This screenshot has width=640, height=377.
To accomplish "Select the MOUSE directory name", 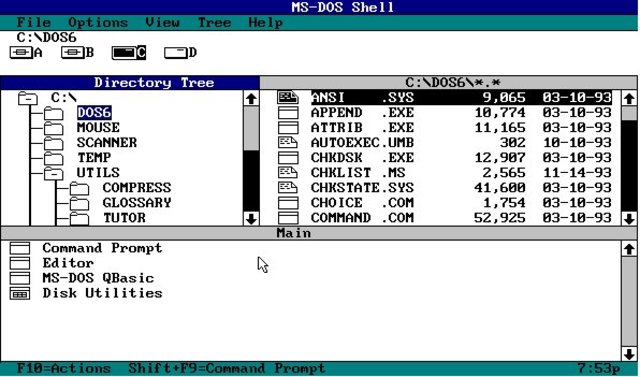I will tap(98, 128).
